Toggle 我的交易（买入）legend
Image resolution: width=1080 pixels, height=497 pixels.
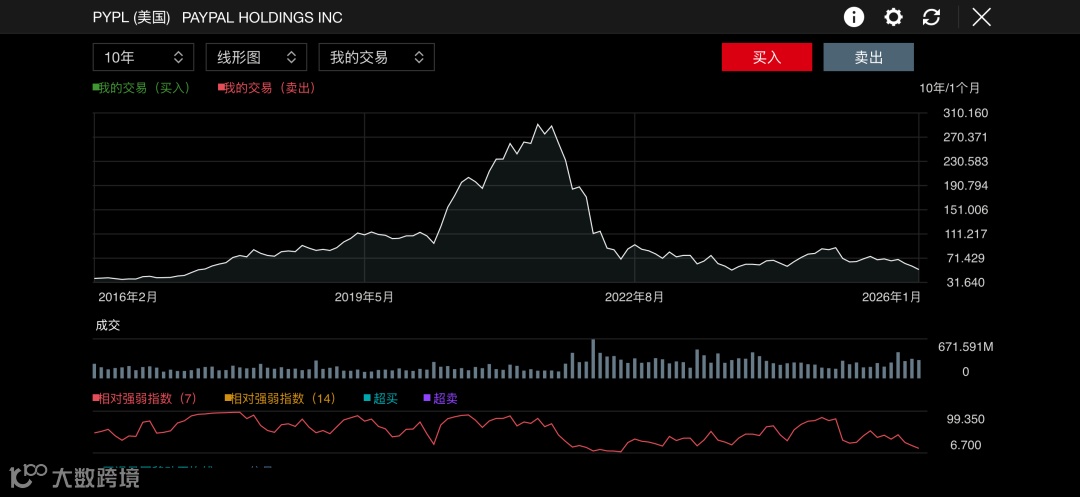click(141, 88)
